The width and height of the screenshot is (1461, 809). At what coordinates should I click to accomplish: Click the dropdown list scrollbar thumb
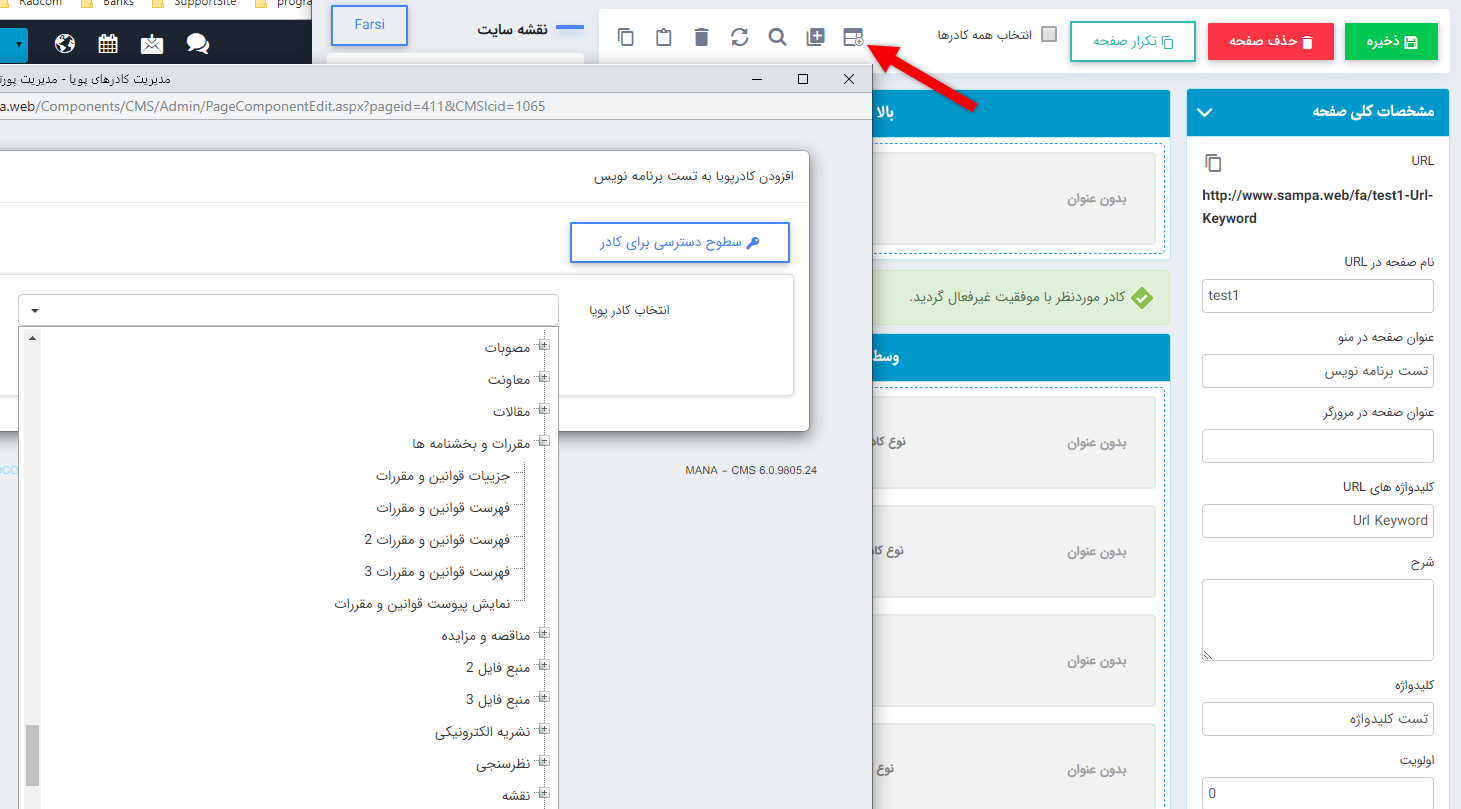[x=33, y=755]
